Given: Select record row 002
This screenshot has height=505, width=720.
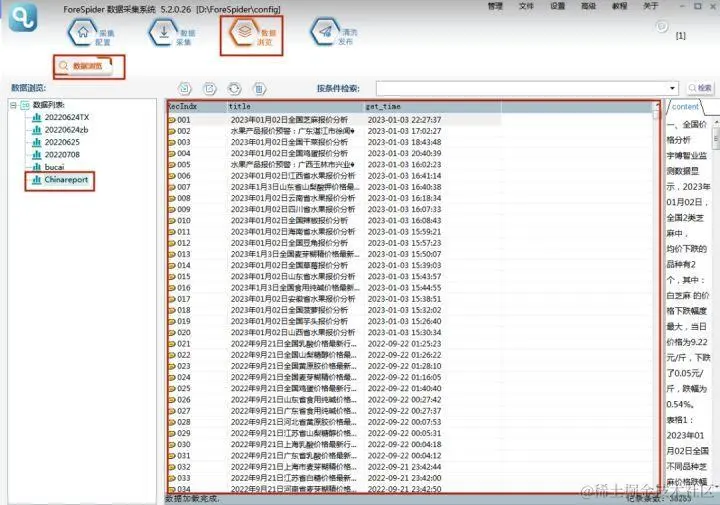Looking at the screenshot, I should tap(334, 131).
